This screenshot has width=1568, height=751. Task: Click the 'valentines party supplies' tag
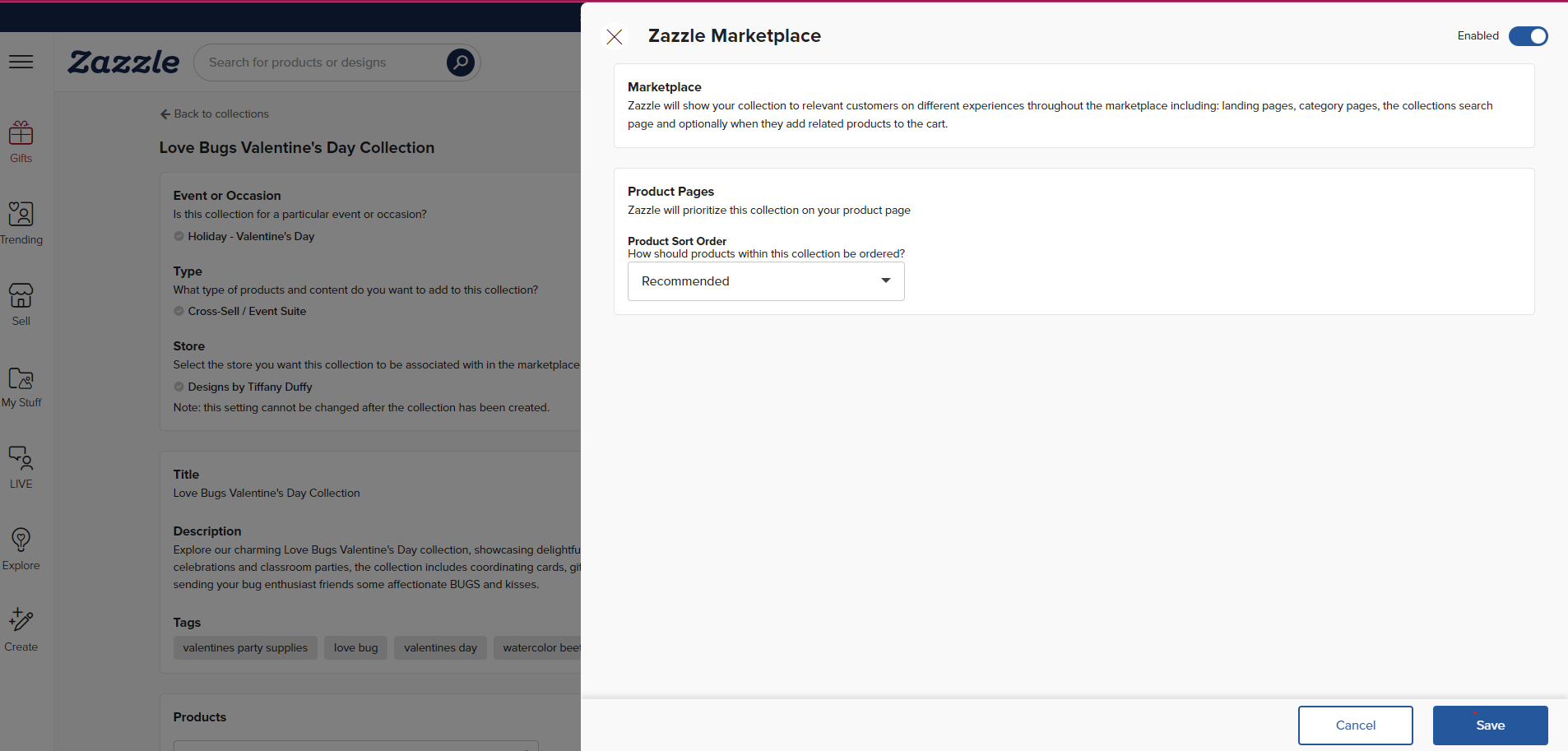245,648
